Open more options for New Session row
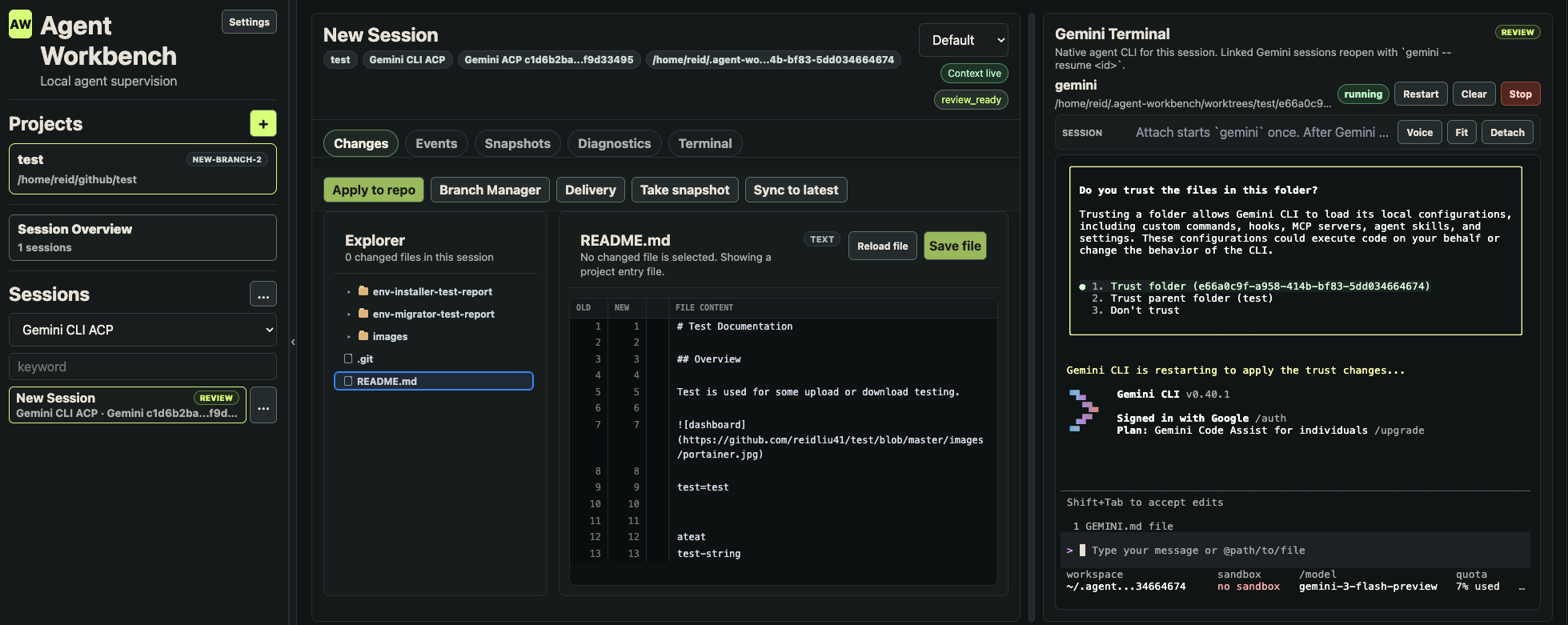The width and height of the screenshot is (1568, 625). click(263, 405)
